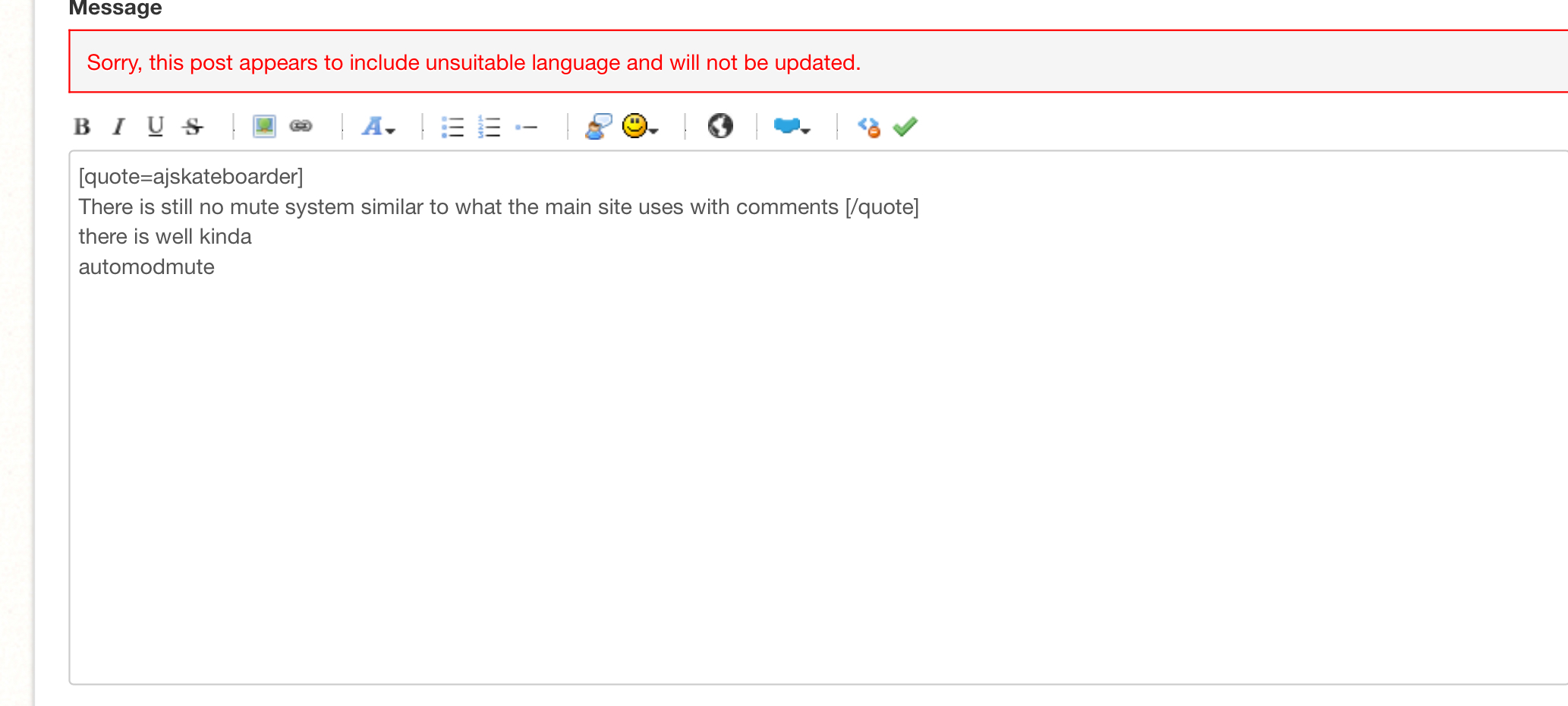Click the [quote=ajskateboarder] tag text
This screenshot has height=706, width=1568.
point(190,177)
